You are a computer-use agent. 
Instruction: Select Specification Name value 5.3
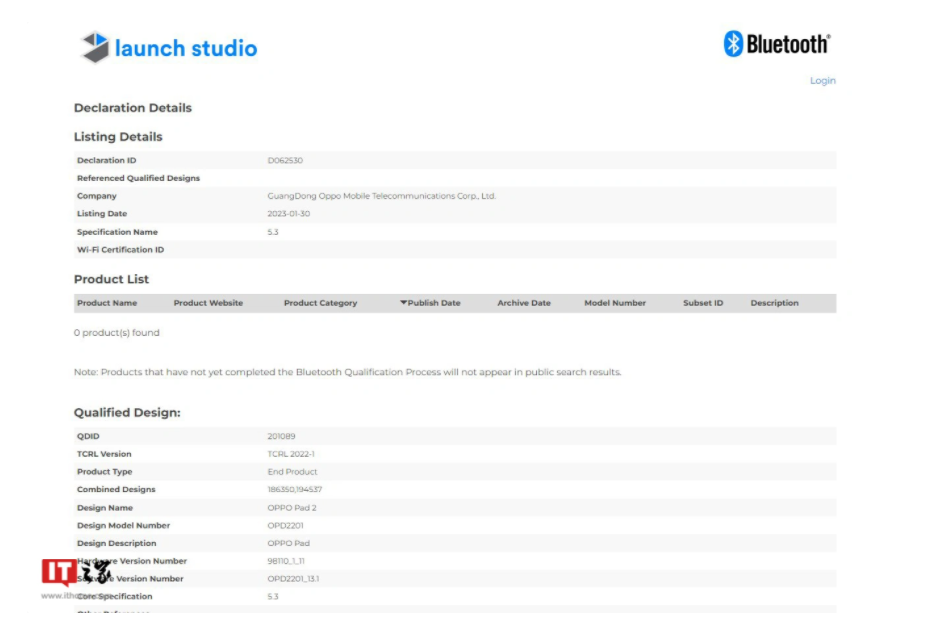click(x=273, y=232)
